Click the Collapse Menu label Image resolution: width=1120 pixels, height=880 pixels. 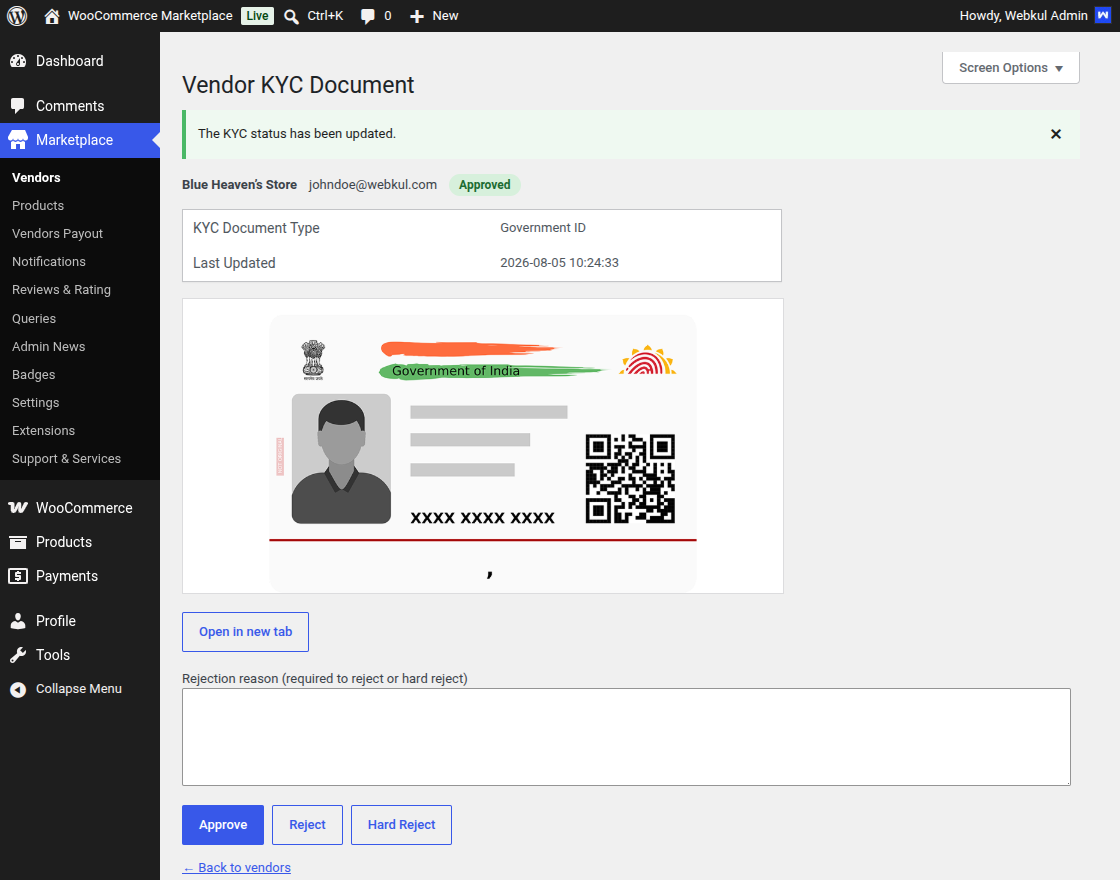pos(79,689)
